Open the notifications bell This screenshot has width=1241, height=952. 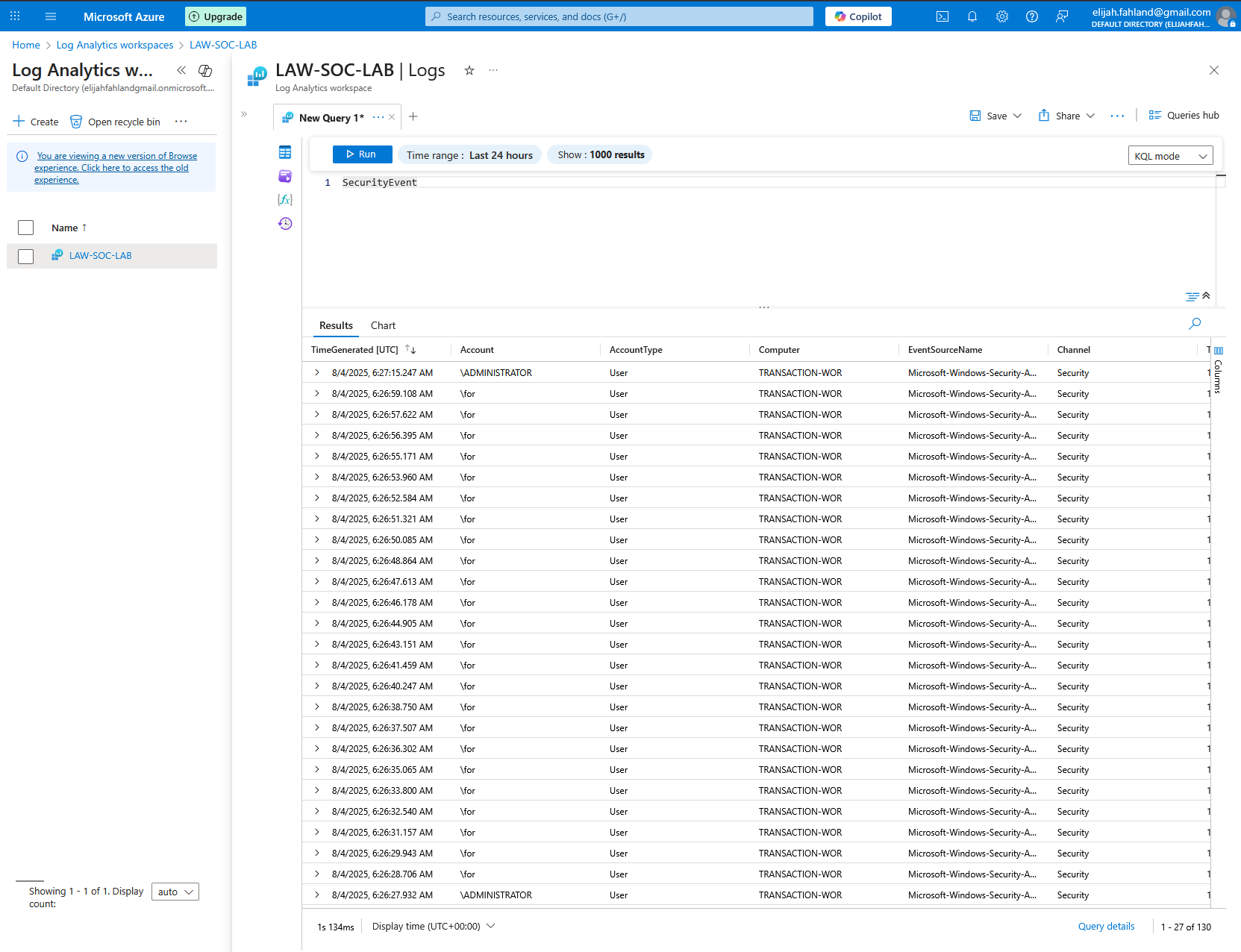972,16
